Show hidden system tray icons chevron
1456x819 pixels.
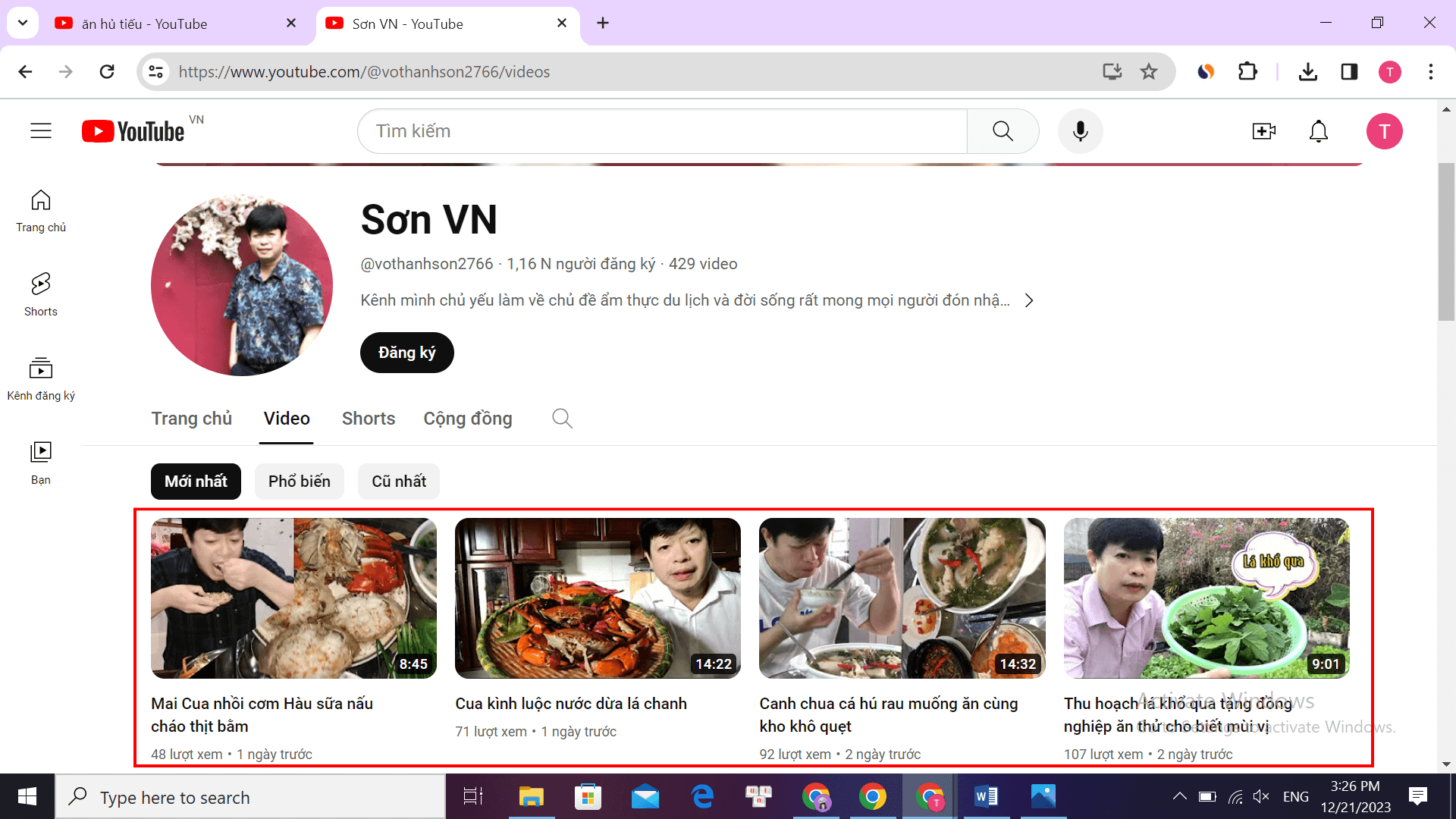point(1179,796)
